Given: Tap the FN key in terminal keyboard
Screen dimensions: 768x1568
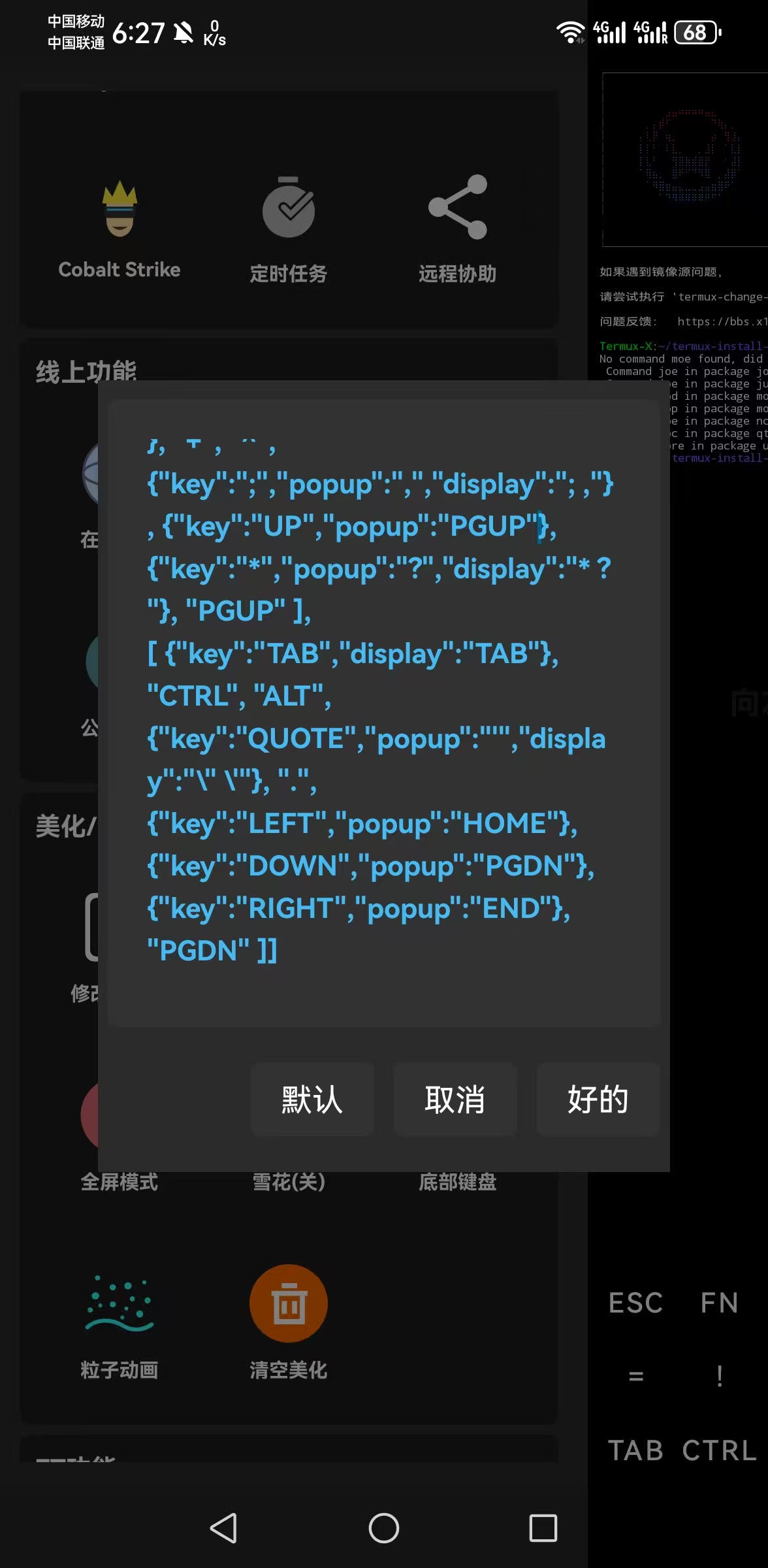Looking at the screenshot, I should coord(720,1303).
